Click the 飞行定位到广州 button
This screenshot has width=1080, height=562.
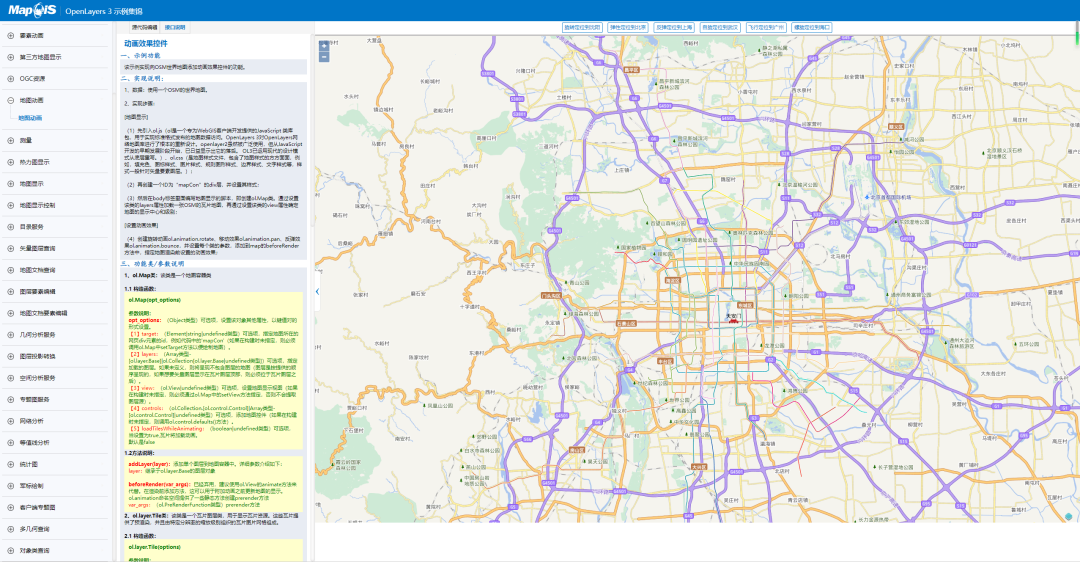(766, 28)
